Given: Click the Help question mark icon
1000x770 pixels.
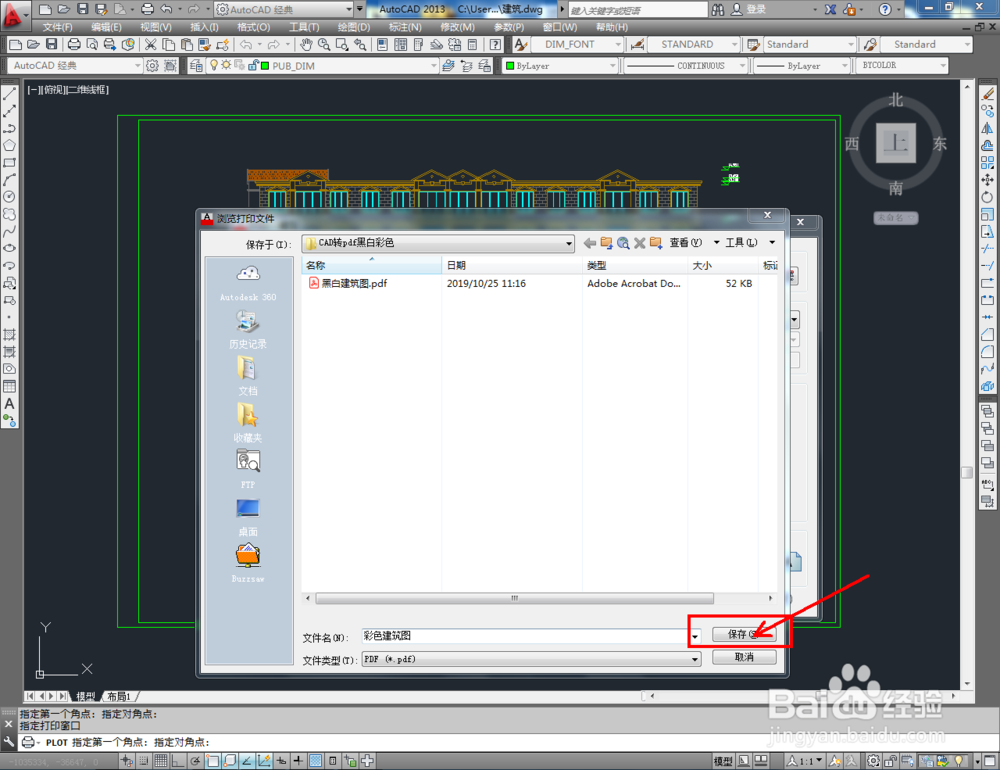Looking at the screenshot, I should tap(885, 10).
